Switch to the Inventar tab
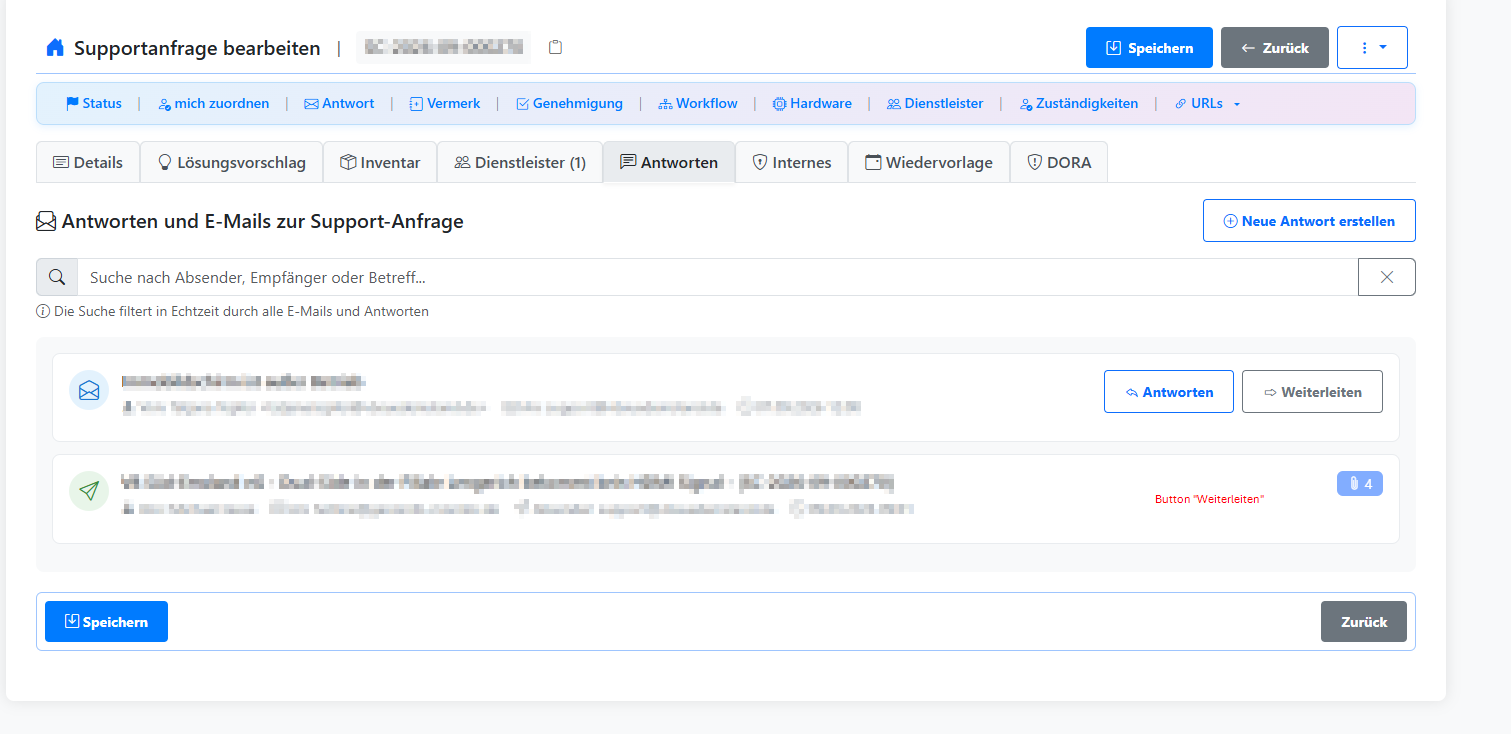Screen dimensions: 1511x734 coord(380,162)
